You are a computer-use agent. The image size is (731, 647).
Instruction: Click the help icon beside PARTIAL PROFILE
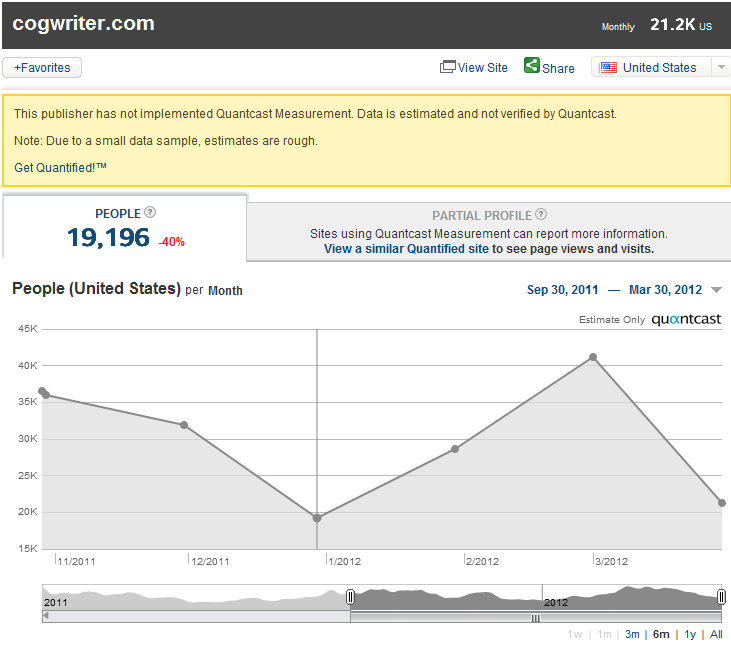coord(541,214)
